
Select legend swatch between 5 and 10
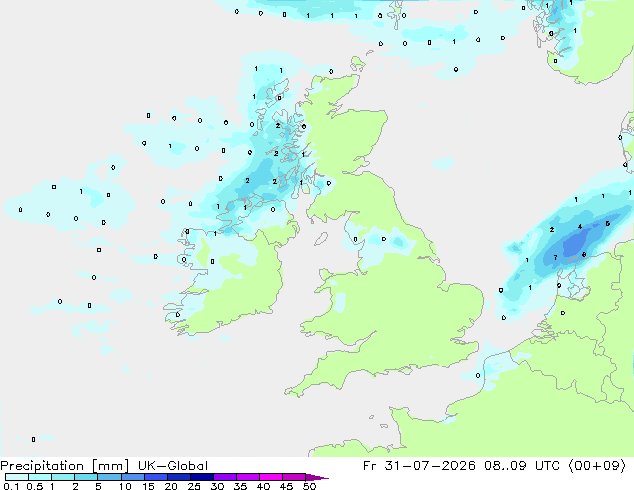coord(109,477)
